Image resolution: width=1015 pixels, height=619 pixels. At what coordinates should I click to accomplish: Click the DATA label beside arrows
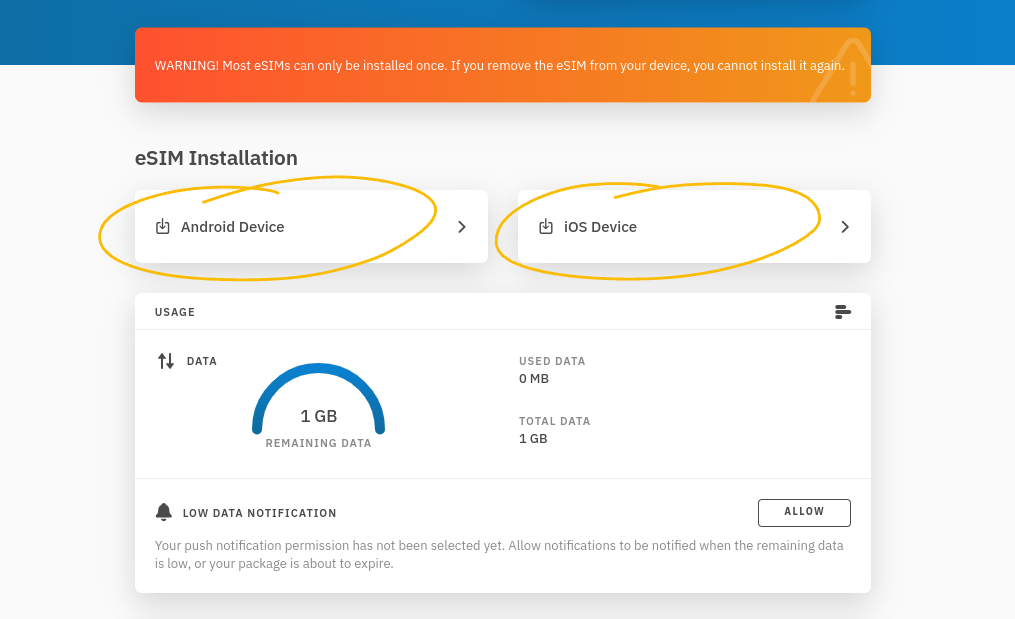click(x=202, y=361)
